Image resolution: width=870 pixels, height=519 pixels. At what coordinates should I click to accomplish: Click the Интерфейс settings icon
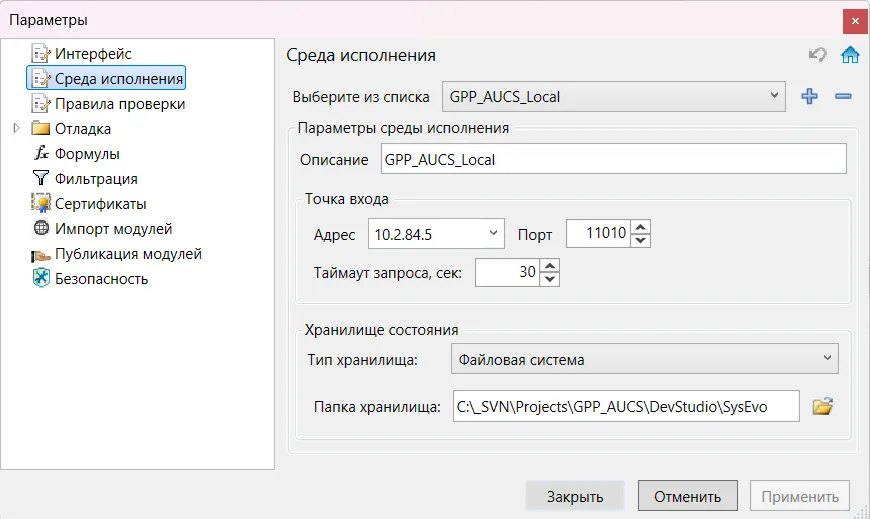41,54
